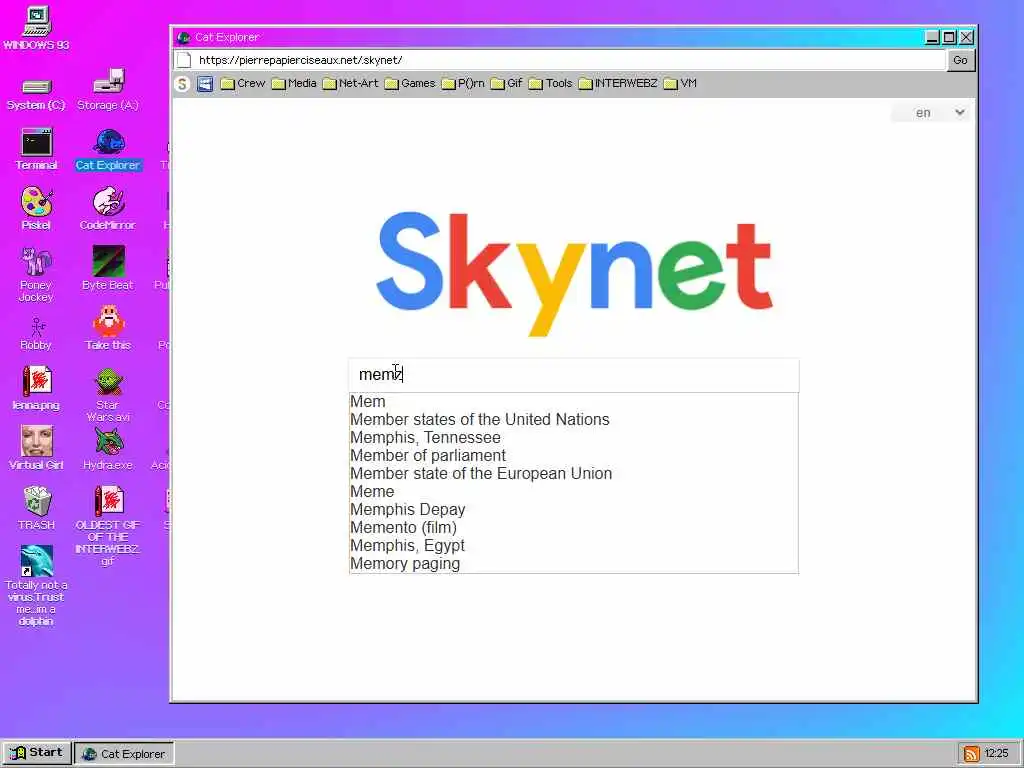Open the Virtual Girl icon
The height and width of the screenshot is (768, 1024).
point(37,448)
